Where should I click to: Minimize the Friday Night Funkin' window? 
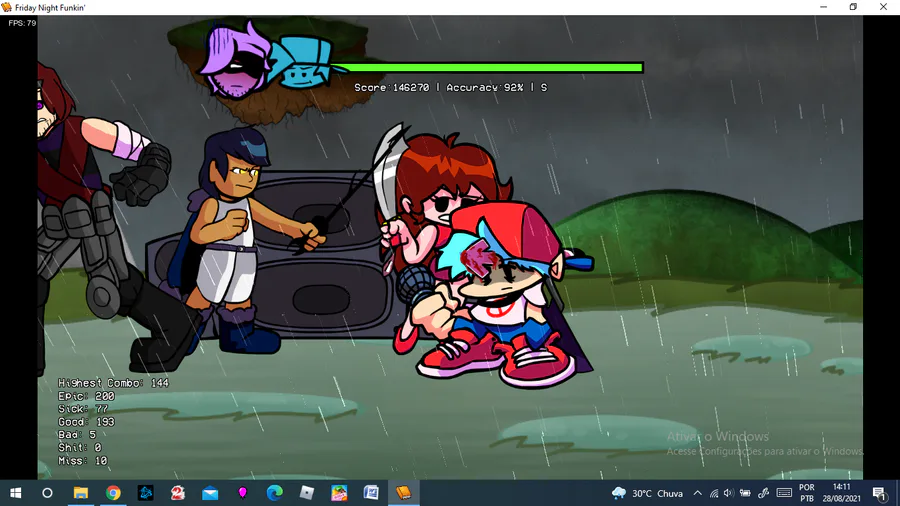[824, 7]
